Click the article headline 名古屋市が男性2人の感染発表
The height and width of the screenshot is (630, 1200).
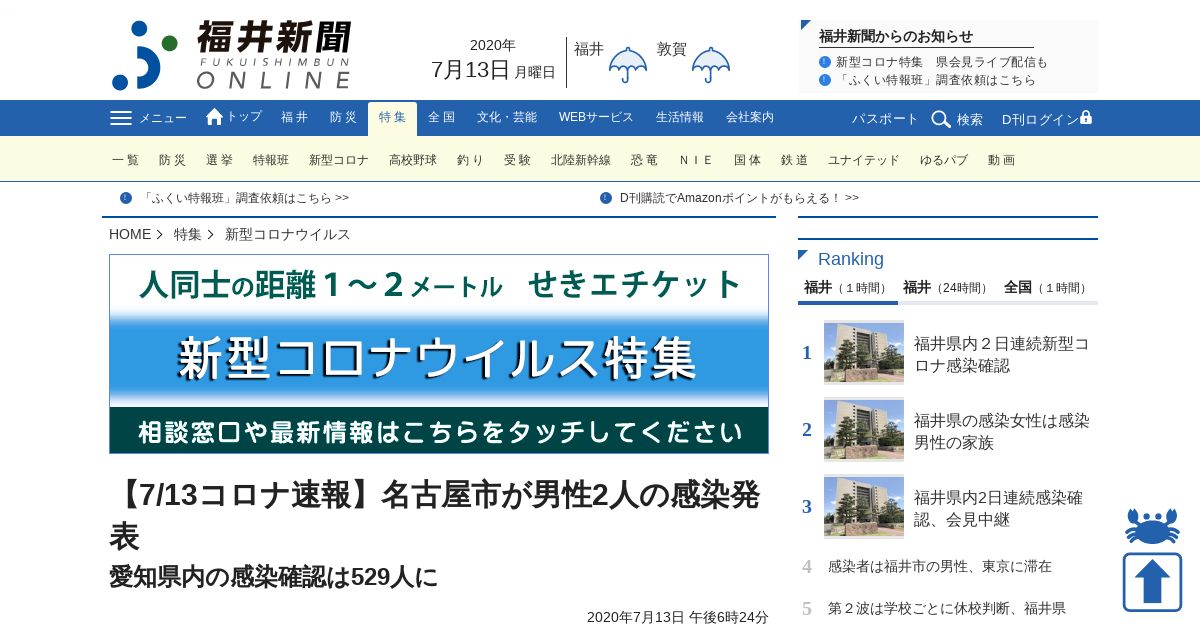click(434, 515)
